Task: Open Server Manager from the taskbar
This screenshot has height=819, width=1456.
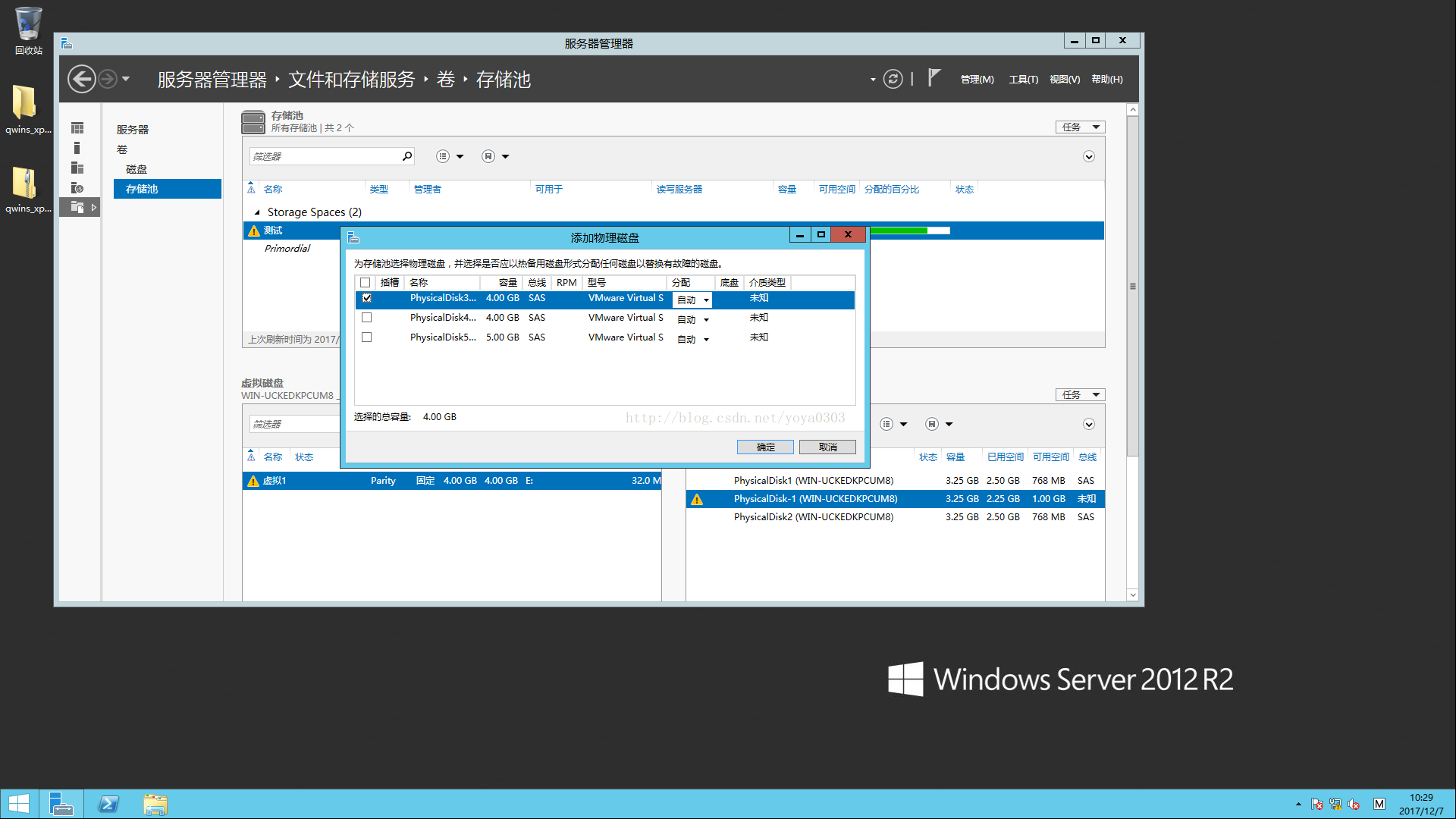Action: click(61, 804)
